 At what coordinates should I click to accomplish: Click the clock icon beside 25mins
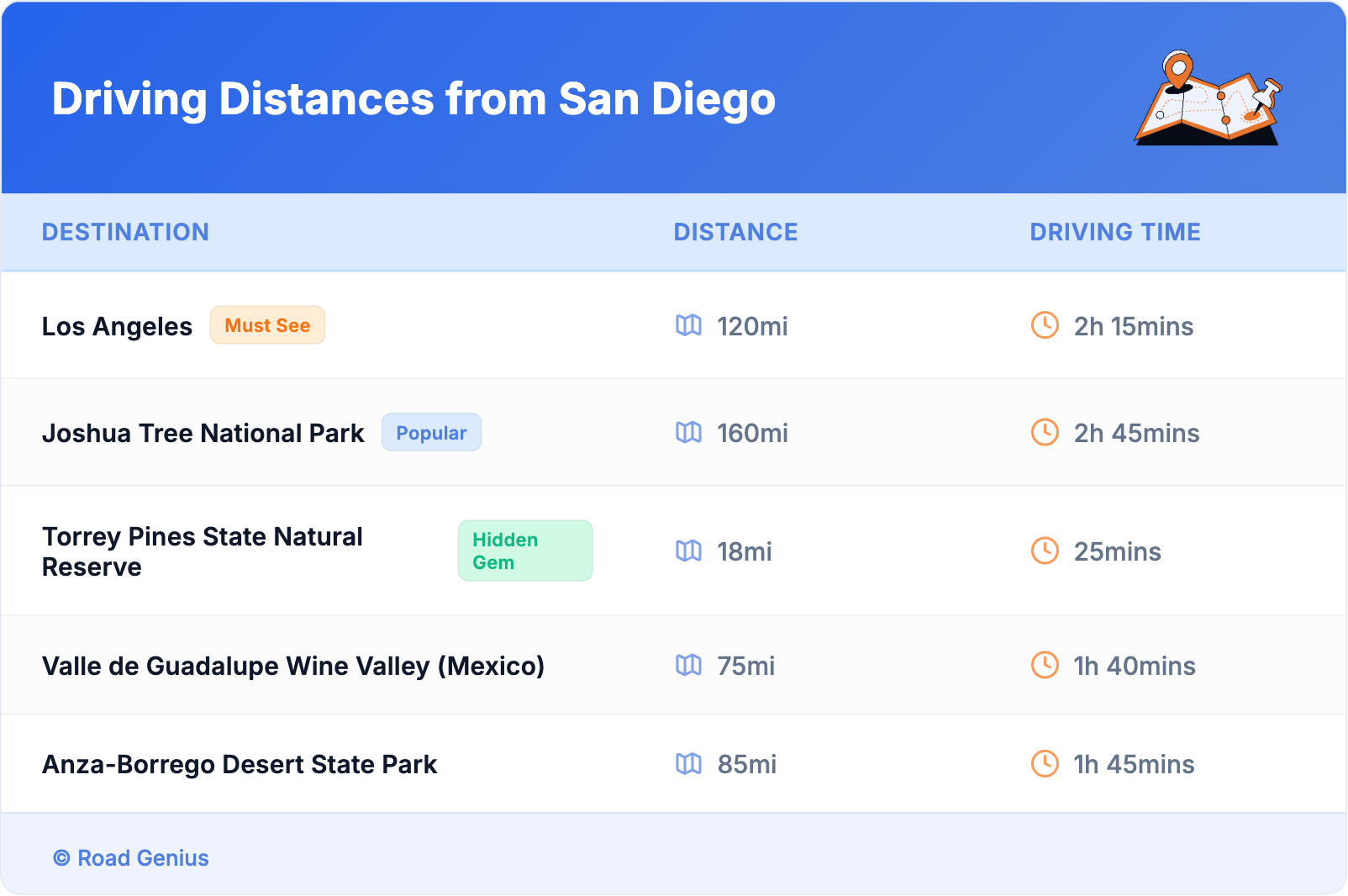[x=1045, y=551]
